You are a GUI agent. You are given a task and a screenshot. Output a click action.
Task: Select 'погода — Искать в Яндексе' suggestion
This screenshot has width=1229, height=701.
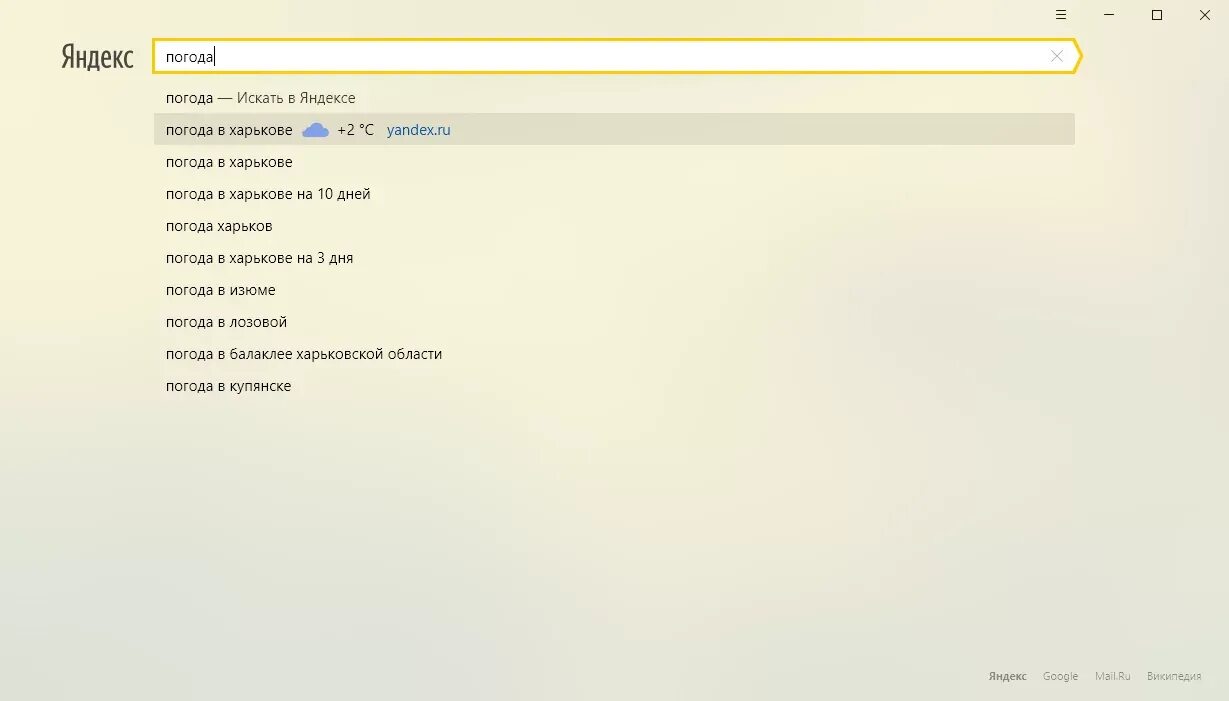point(614,98)
